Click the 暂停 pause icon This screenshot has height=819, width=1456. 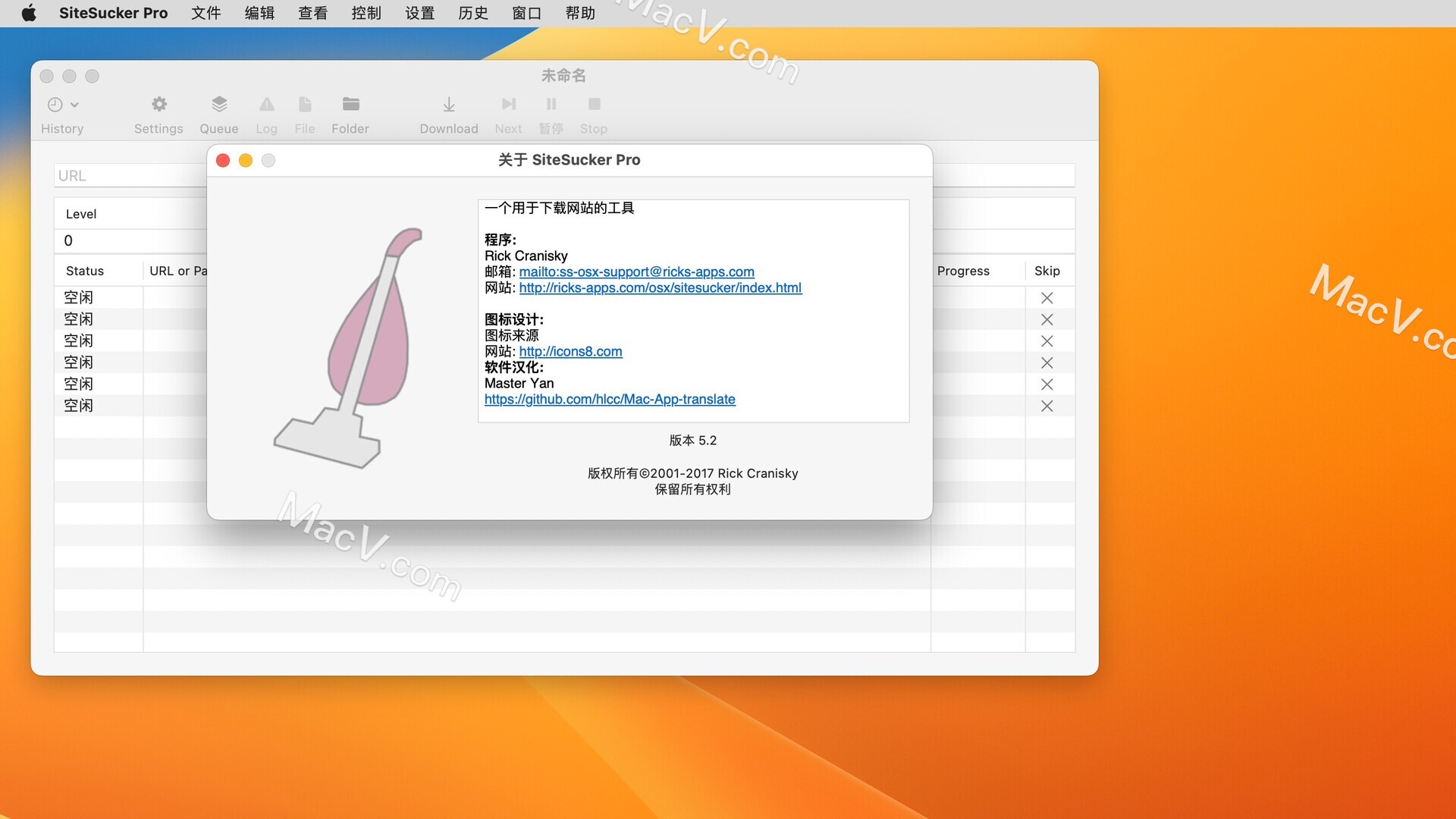551,104
